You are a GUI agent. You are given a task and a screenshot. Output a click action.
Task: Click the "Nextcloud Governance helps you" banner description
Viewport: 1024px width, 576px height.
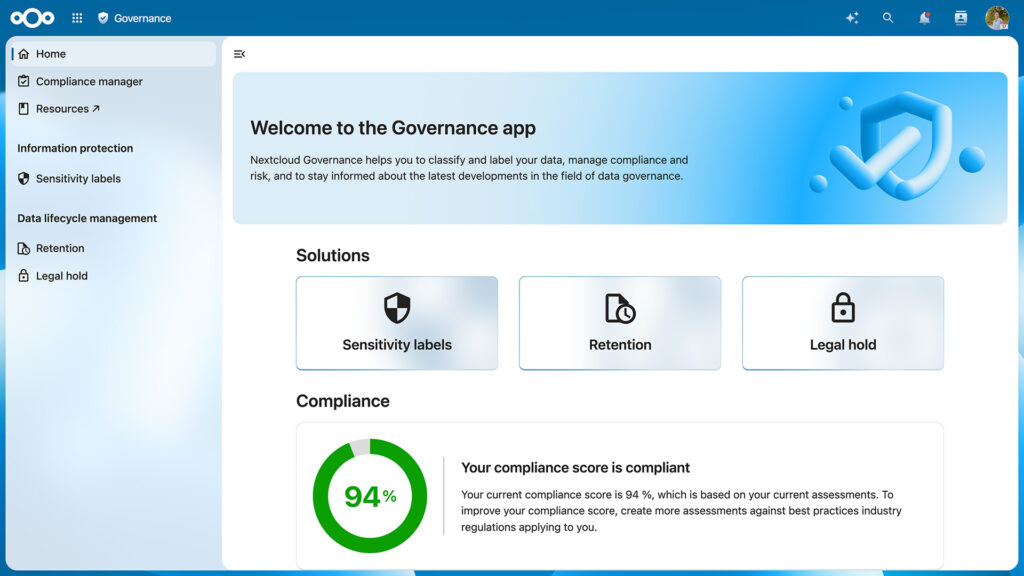[469, 168]
